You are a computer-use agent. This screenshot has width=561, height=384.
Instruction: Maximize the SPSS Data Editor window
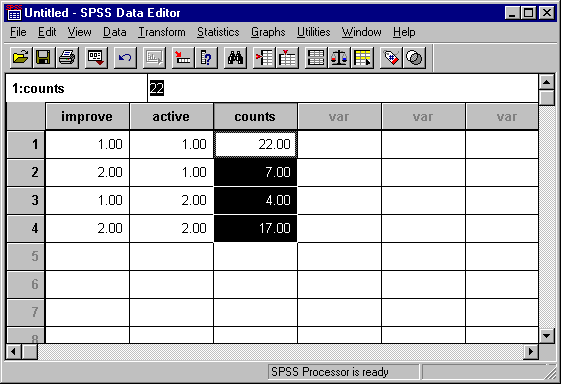(528, 13)
